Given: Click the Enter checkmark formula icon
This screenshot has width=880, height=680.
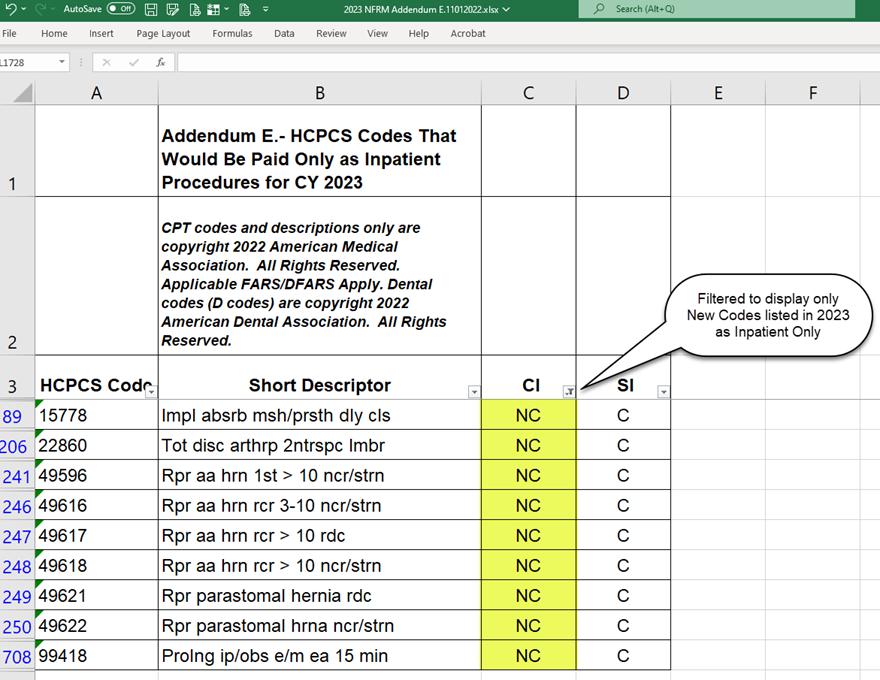Looking at the screenshot, I should [134, 62].
